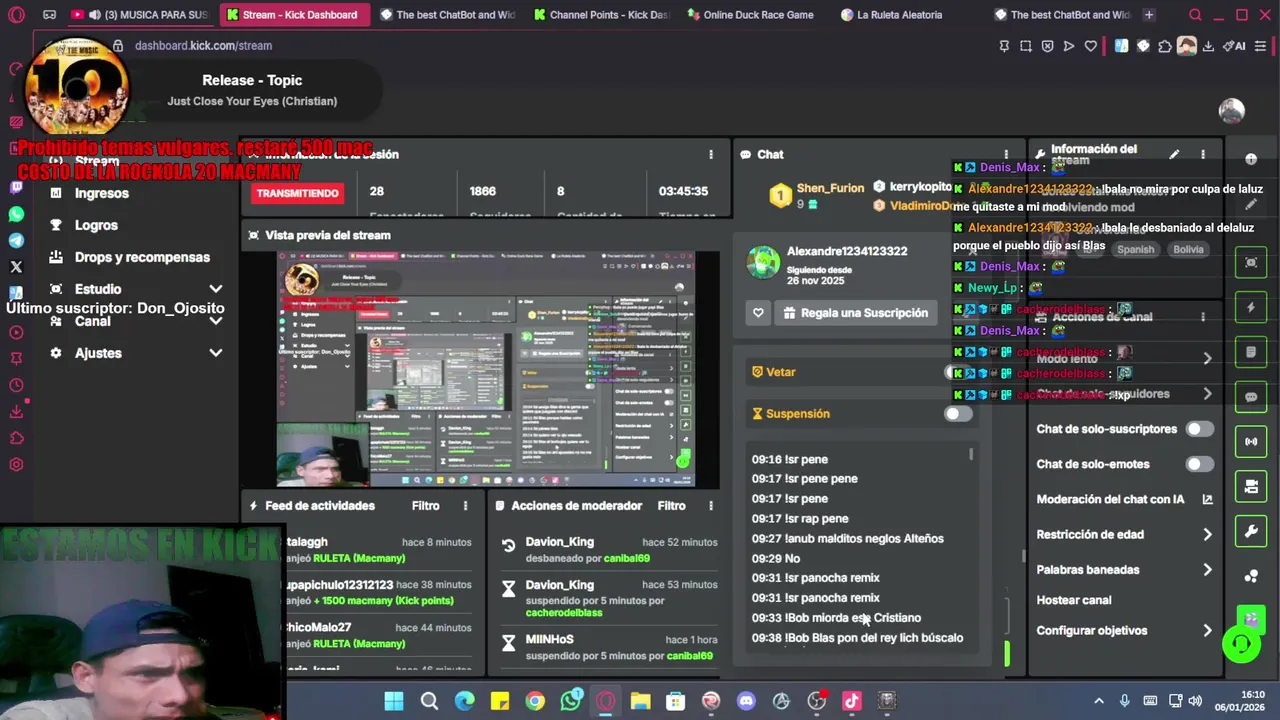The height and width of the screenshot is (720, 1280).
Task: Enable Chat de solo-emotes toggle
Action: point(1199,464)
